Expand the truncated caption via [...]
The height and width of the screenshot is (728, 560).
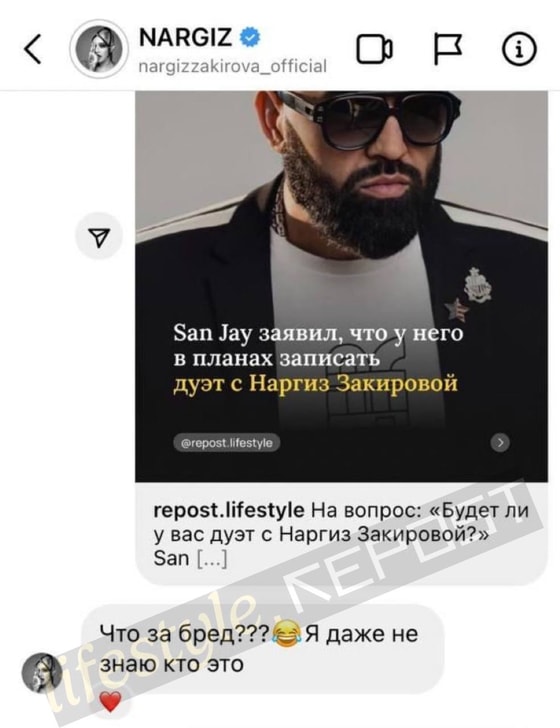pyautogui.click(x=212, y=558)
